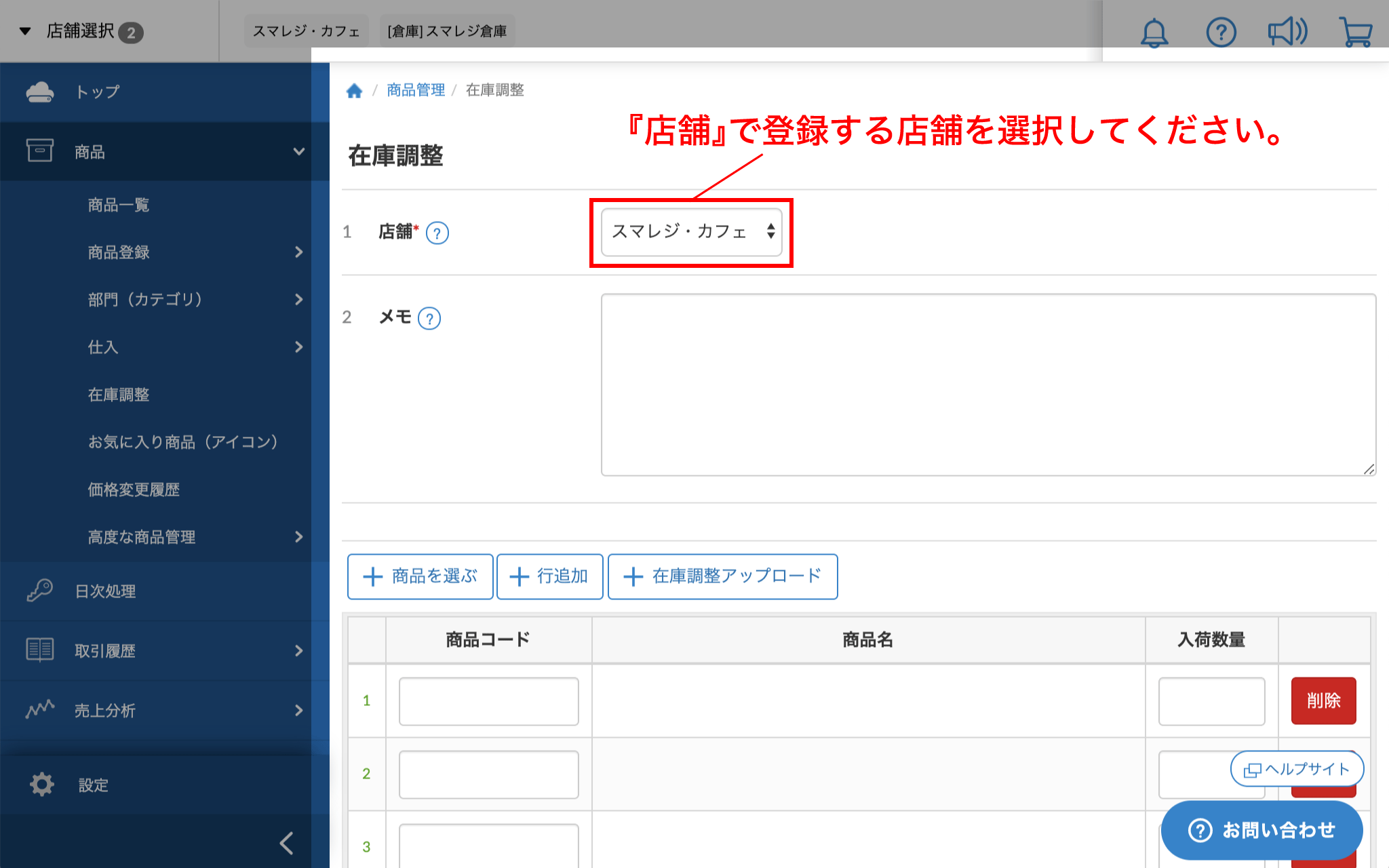Click the トップ cloud icon
The width and height of the screenshot is (1389, 868).
(40, 92)
